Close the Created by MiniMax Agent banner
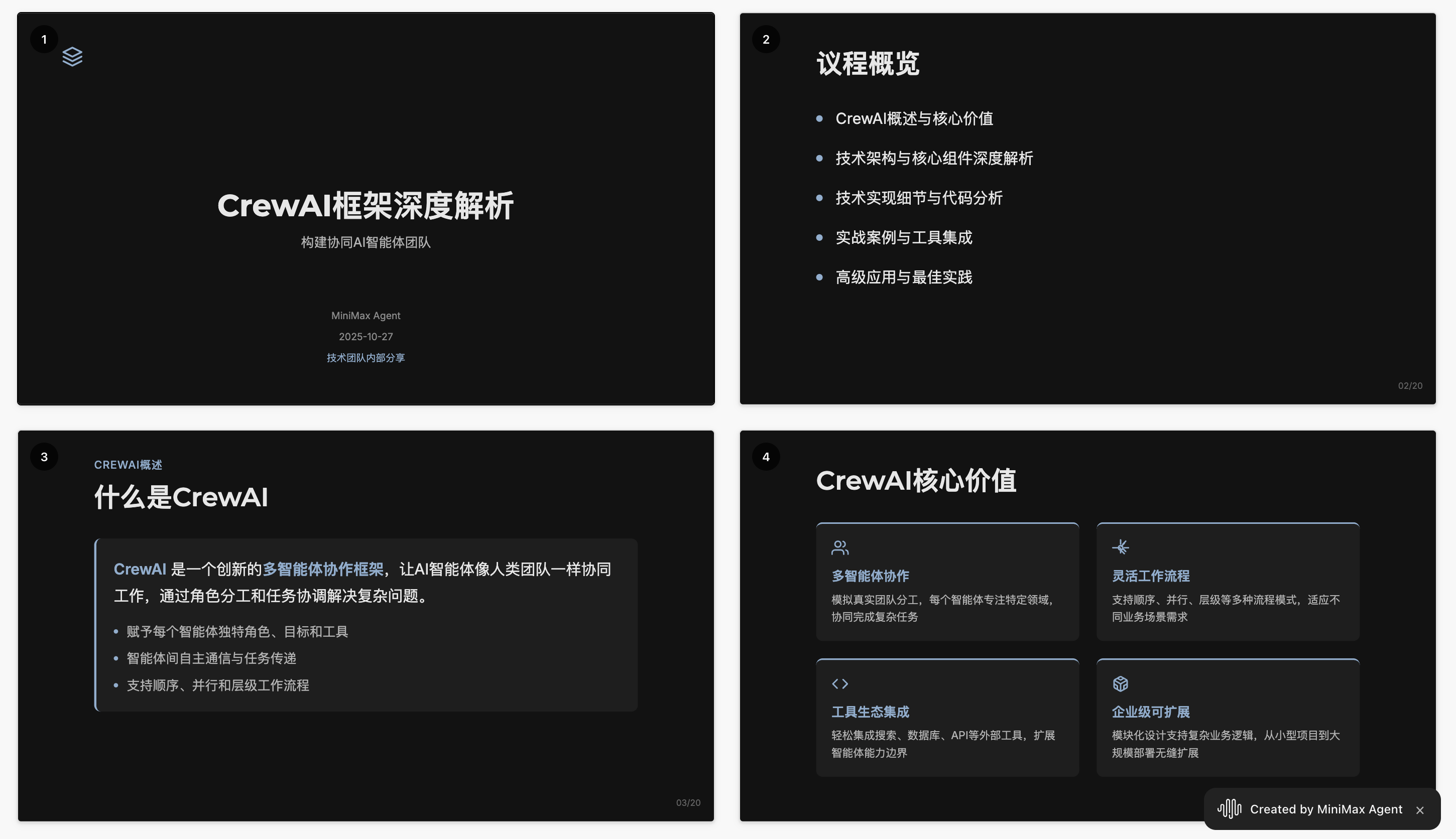Screen dimensions: 1456x839 pos(1420,810)
